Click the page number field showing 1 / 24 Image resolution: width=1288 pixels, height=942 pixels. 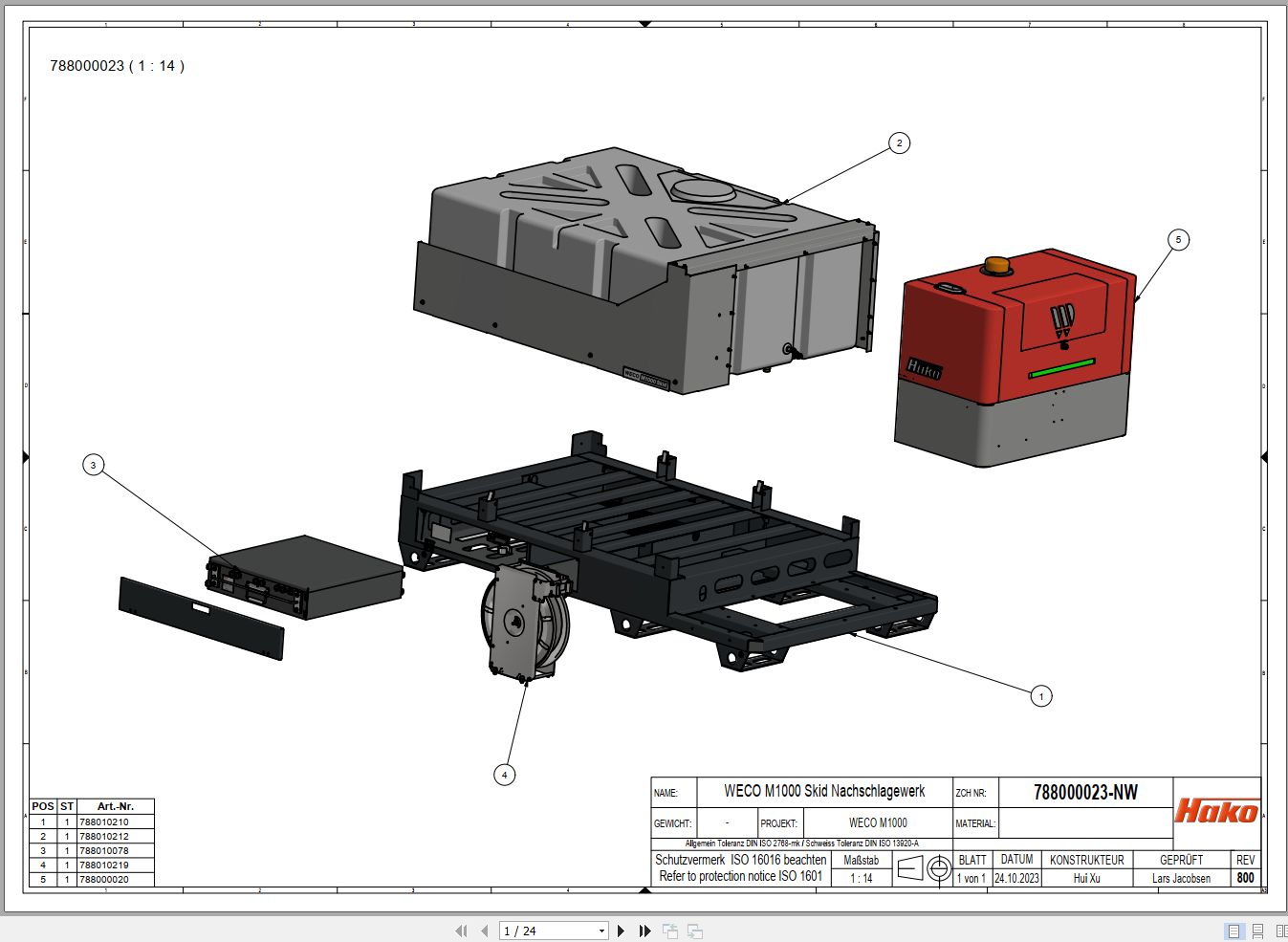pos(547,931)
